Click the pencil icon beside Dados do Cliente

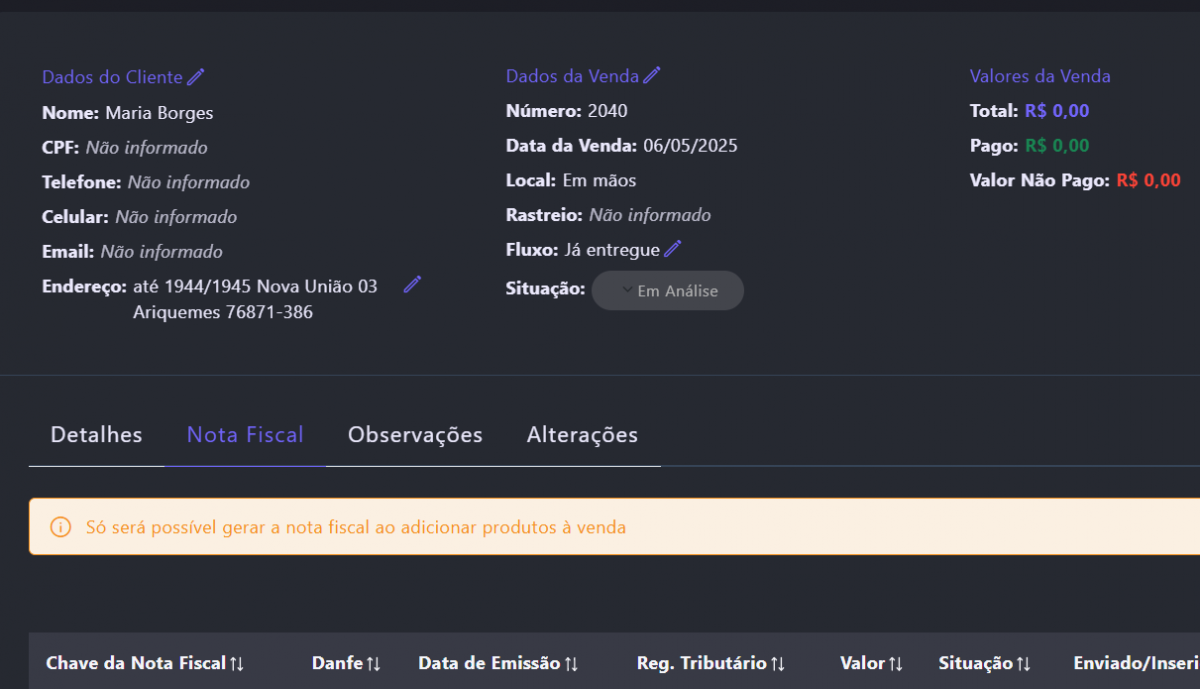coord(196,77)
